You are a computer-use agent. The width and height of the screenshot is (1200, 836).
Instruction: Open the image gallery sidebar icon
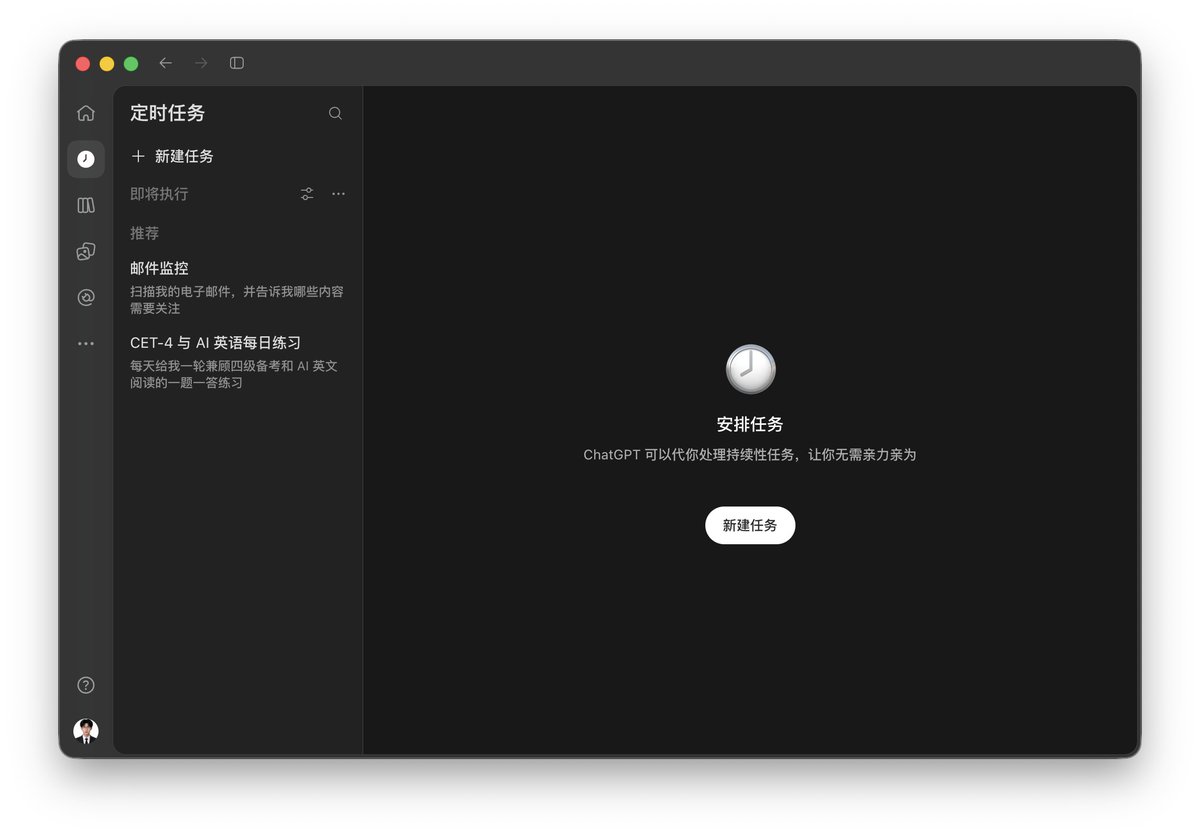(86, 251)
